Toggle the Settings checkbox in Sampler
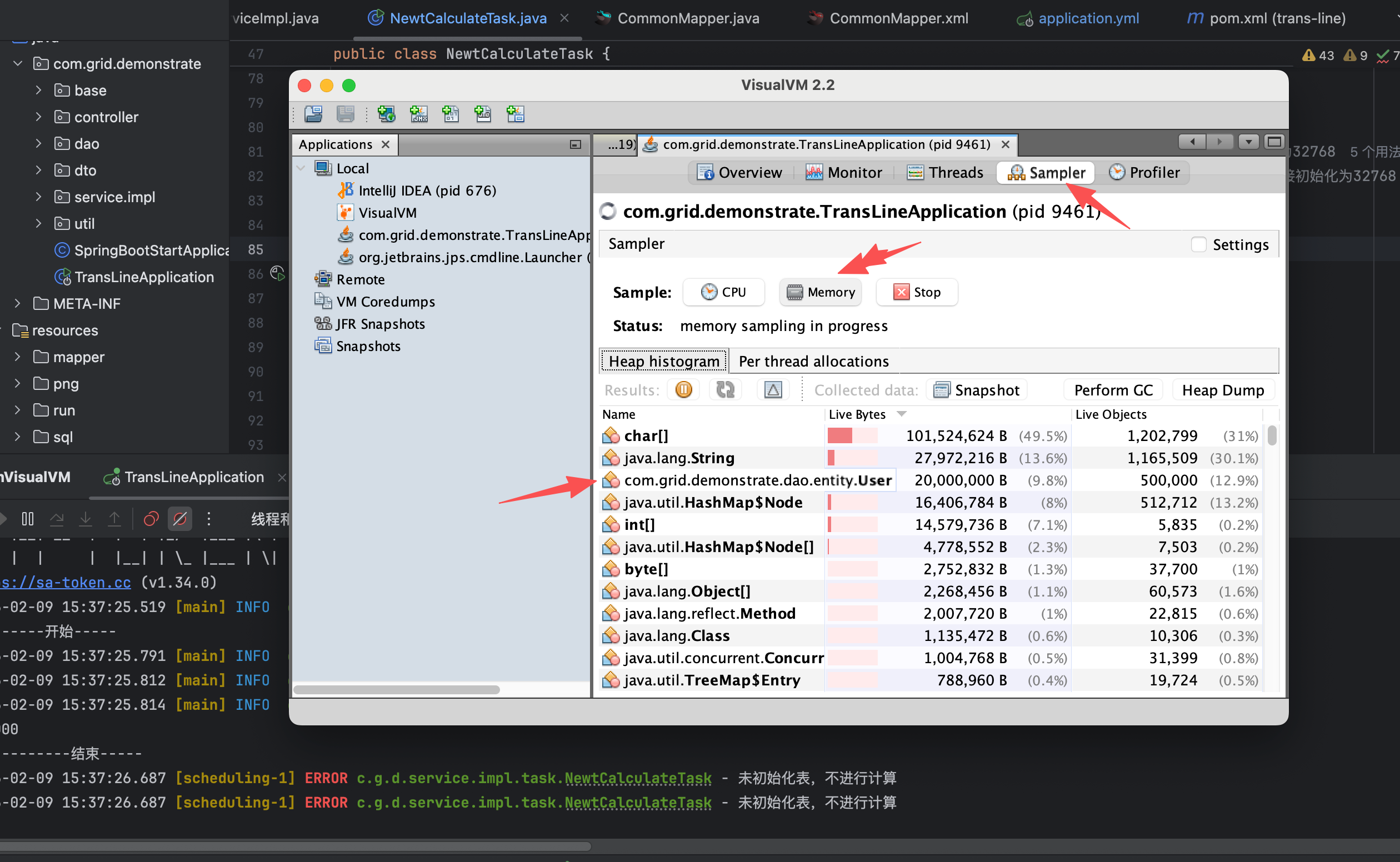The image size is (1400, 862). pyautogui.click(x=1198, y=244)
